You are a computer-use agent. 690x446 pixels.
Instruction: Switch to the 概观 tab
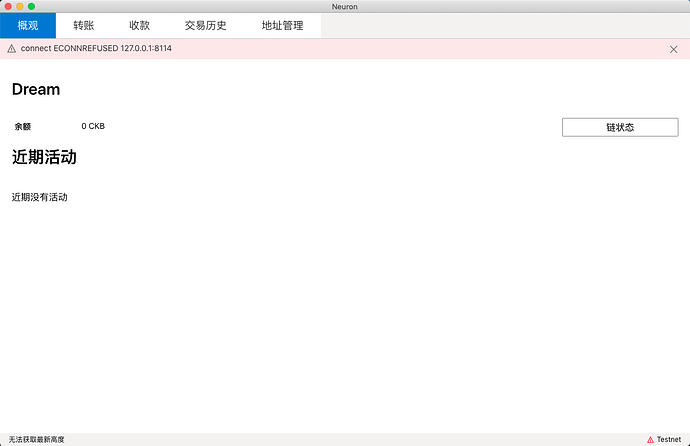click(28, 26)
